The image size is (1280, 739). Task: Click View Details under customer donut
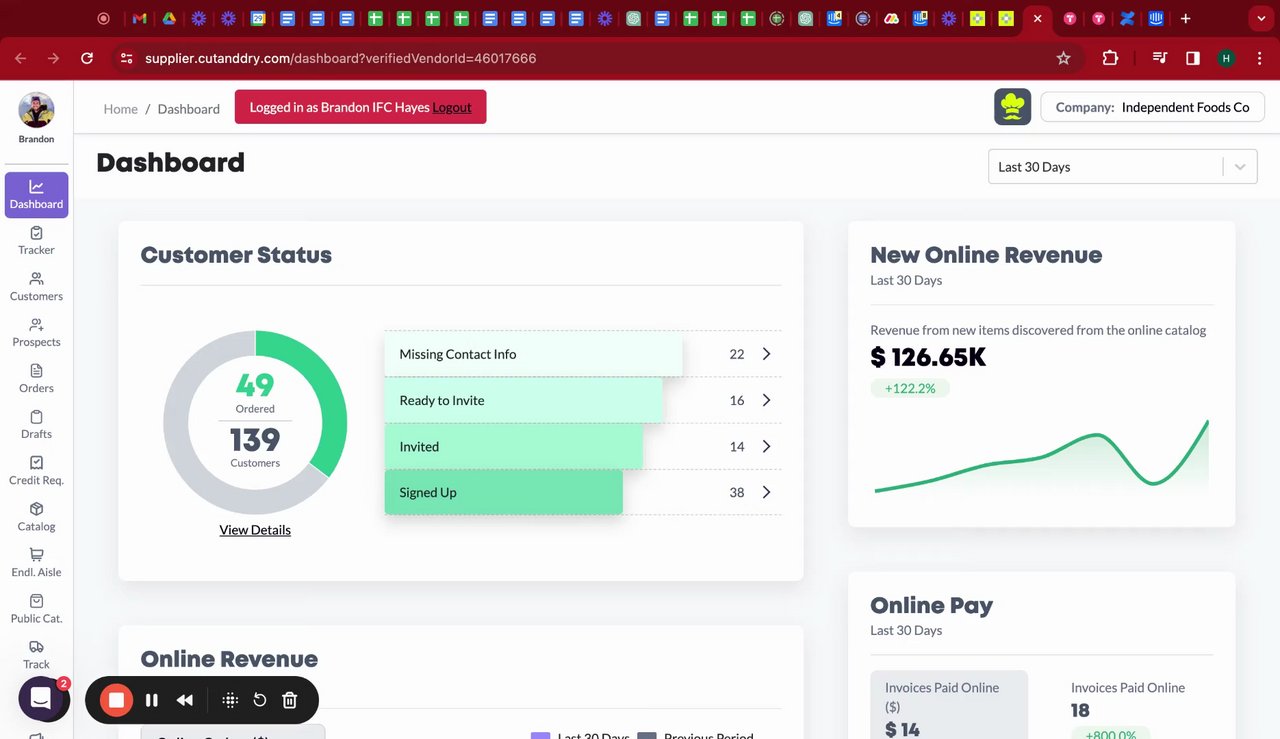(x=255, y=530)
